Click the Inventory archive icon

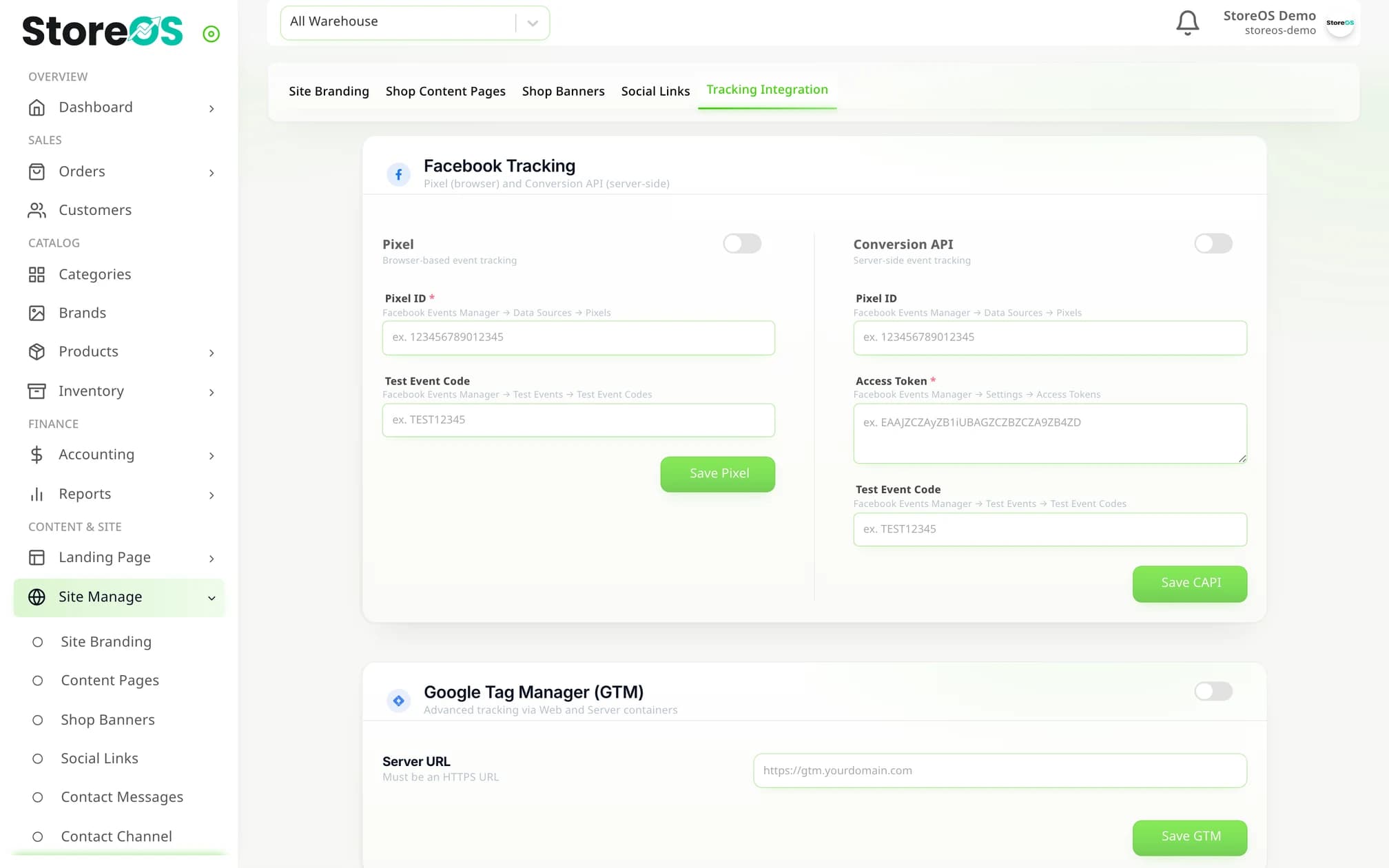[x=37, y=391]
